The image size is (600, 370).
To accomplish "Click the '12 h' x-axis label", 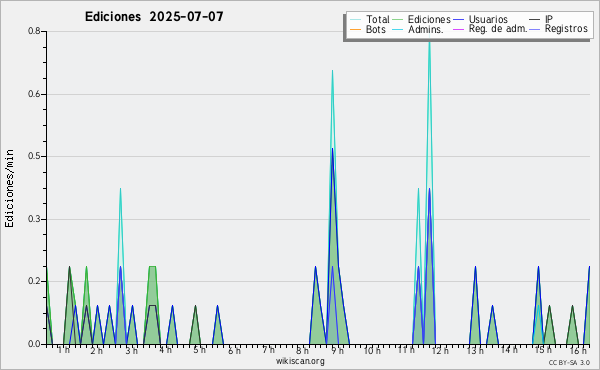I will [x=440, y=351].
